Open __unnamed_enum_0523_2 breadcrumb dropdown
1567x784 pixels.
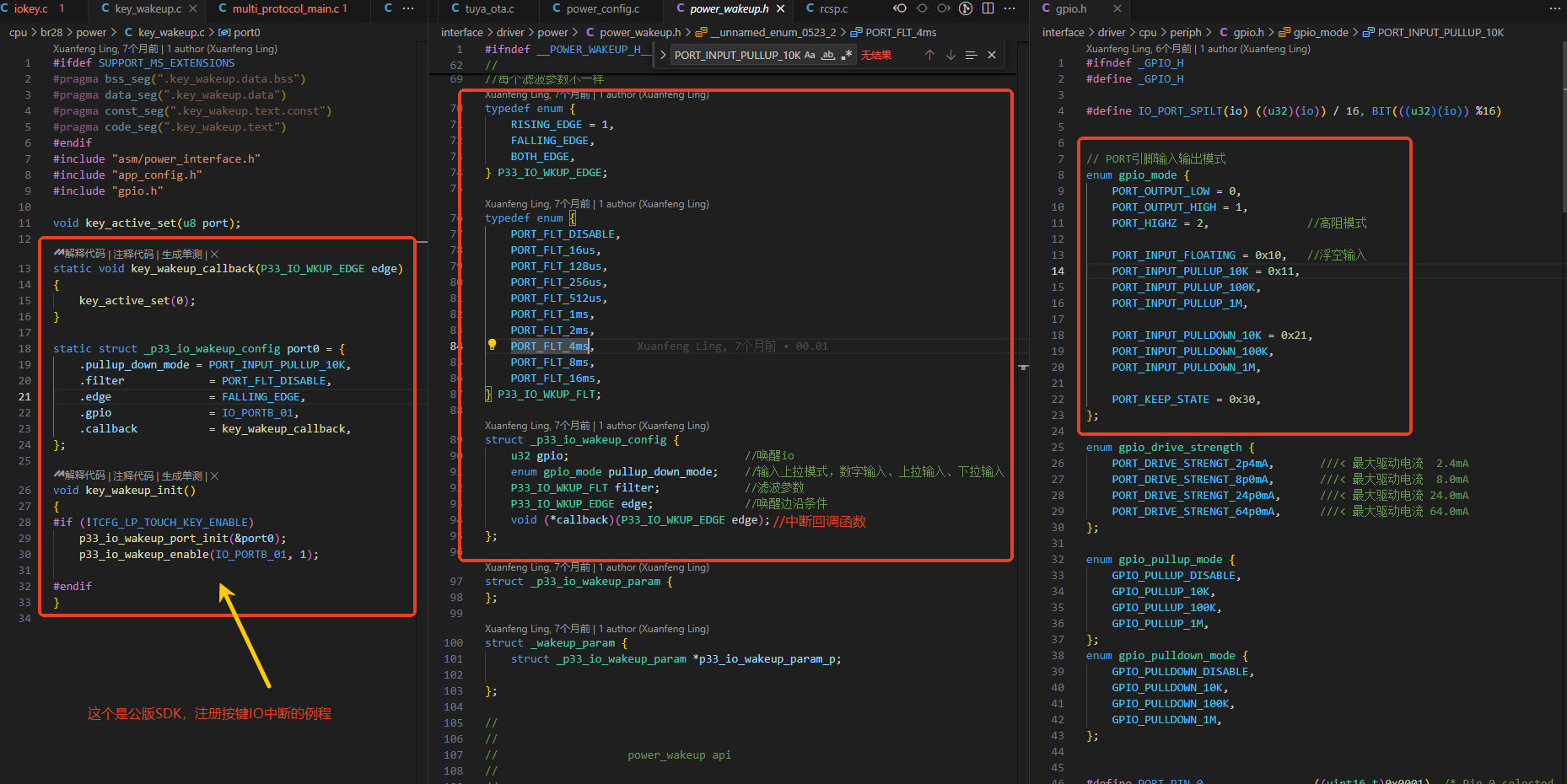(x=765, y=32)
